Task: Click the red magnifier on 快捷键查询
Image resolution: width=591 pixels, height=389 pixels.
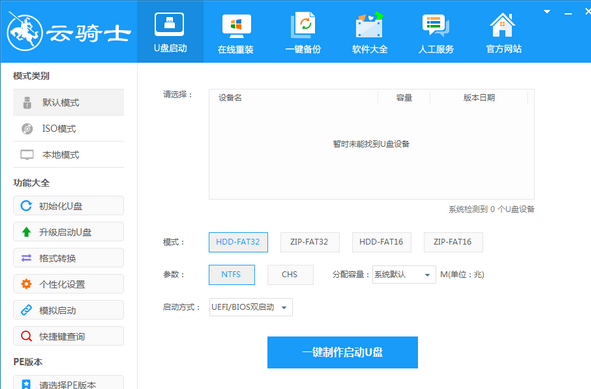Action: click(x=26, y=336)
